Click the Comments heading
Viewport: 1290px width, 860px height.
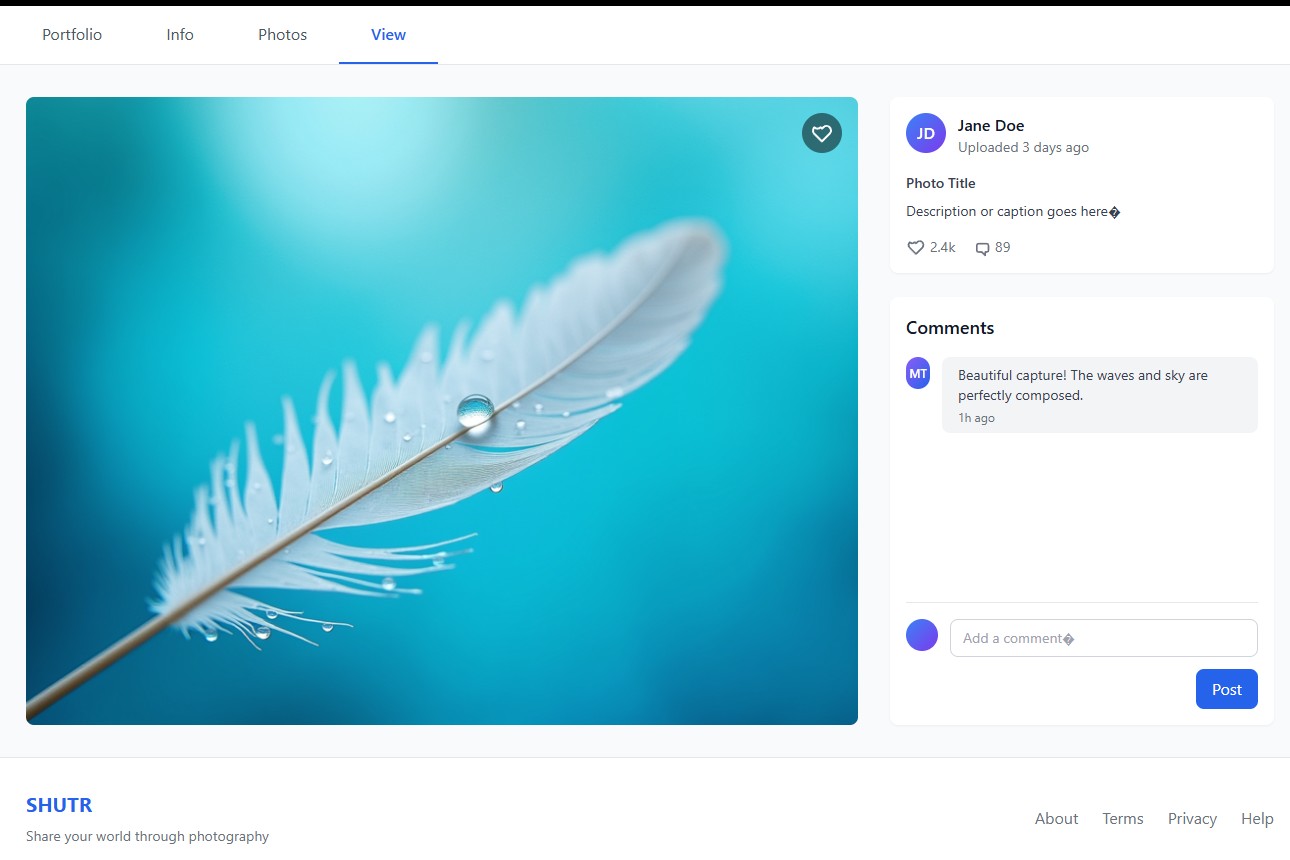click(950, 328)
